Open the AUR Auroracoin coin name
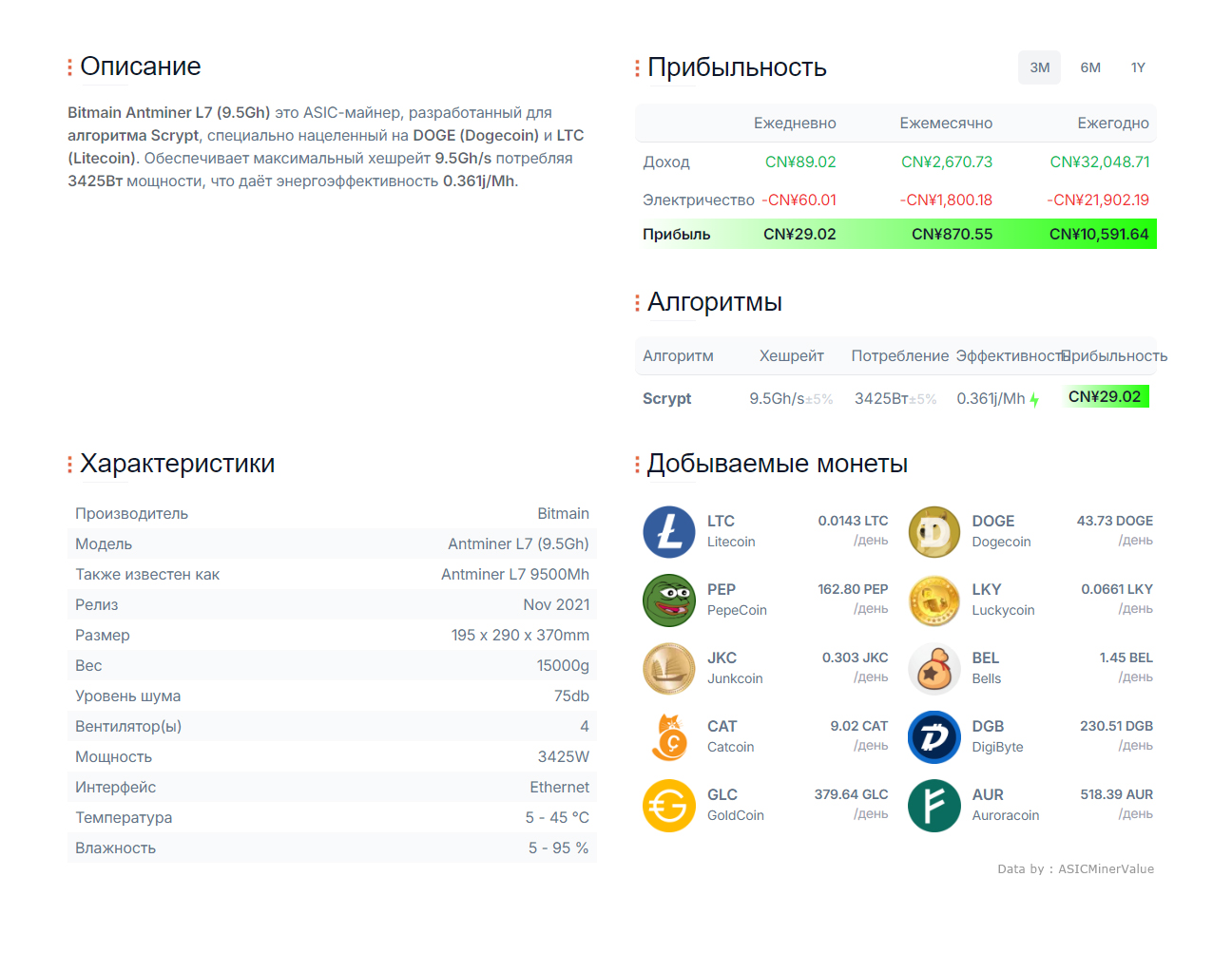Image resolution: width=1232 pixels, height=953 pixels. point(1006,805)
